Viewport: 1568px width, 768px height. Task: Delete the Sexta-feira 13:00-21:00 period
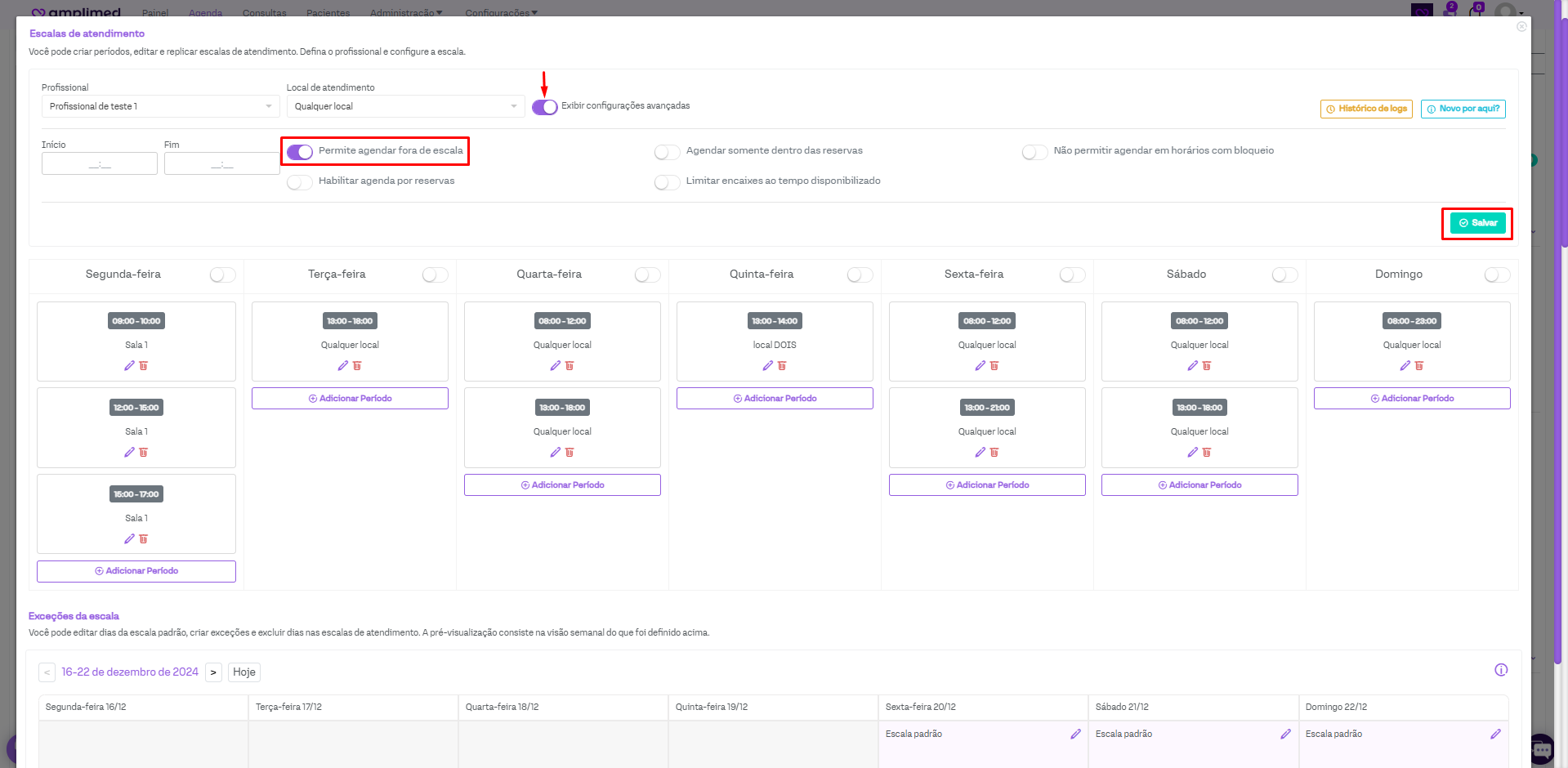point(994,453)
